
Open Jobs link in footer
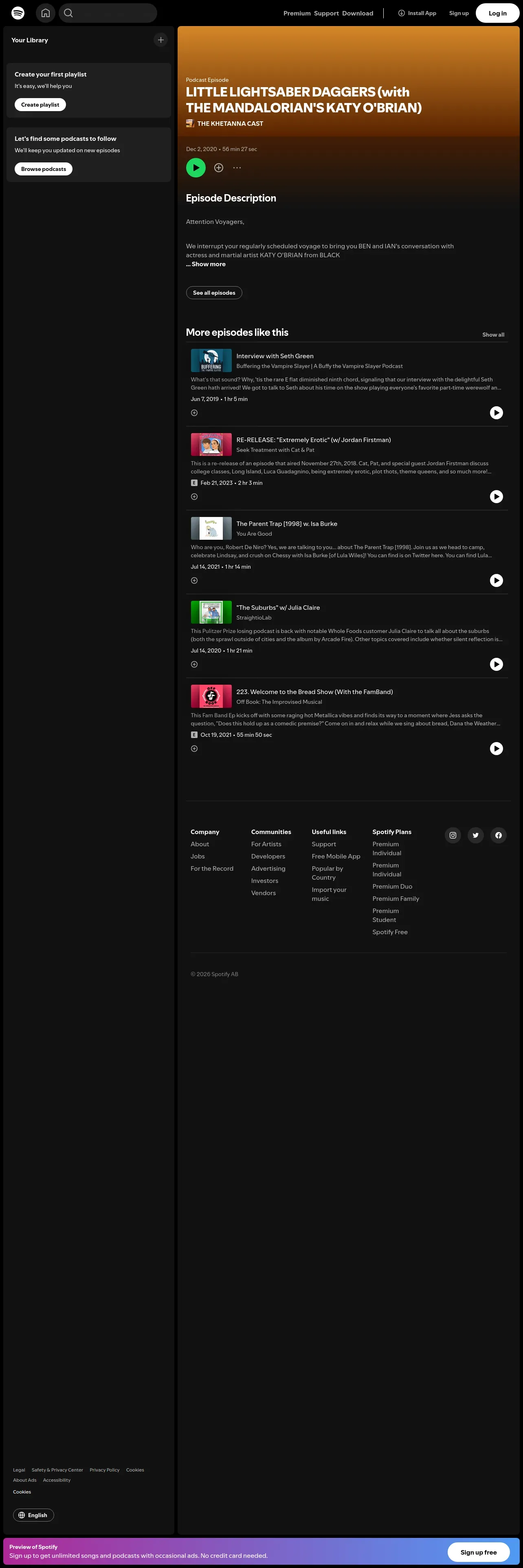(x=197, y=856)
